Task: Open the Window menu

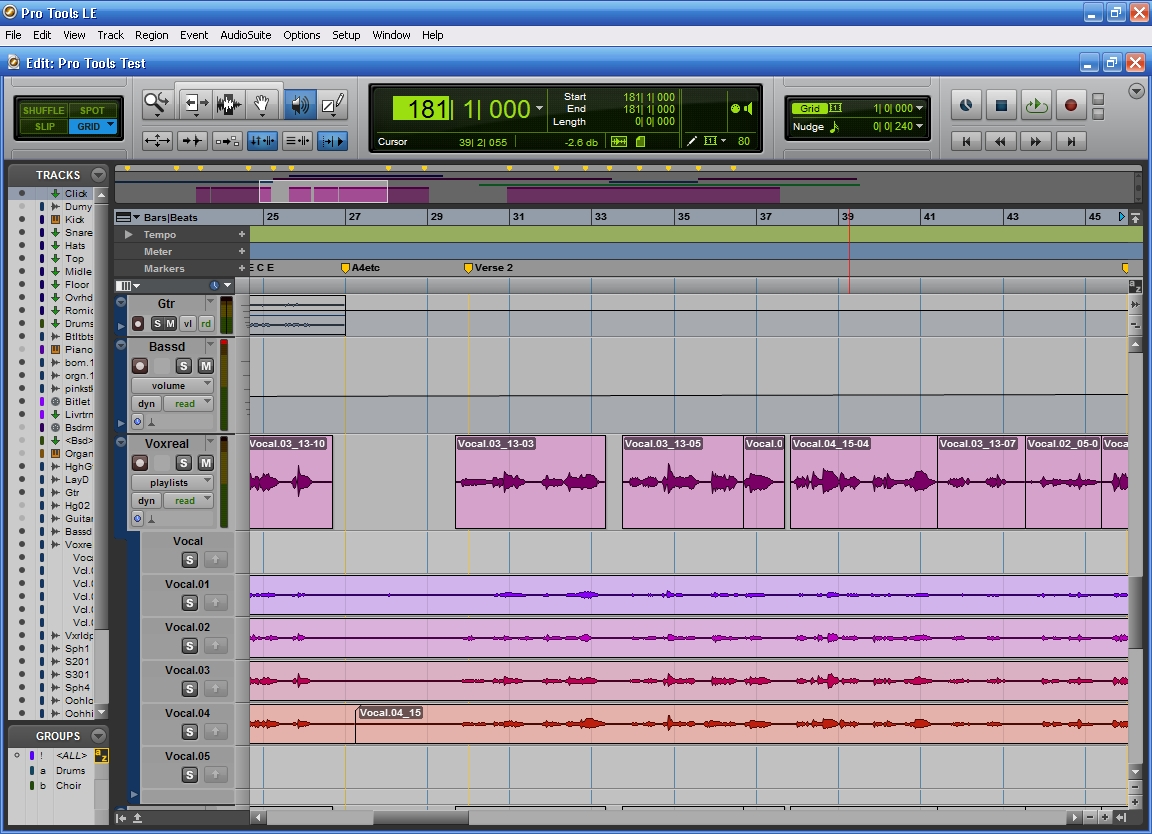Action: pos(391,35)
